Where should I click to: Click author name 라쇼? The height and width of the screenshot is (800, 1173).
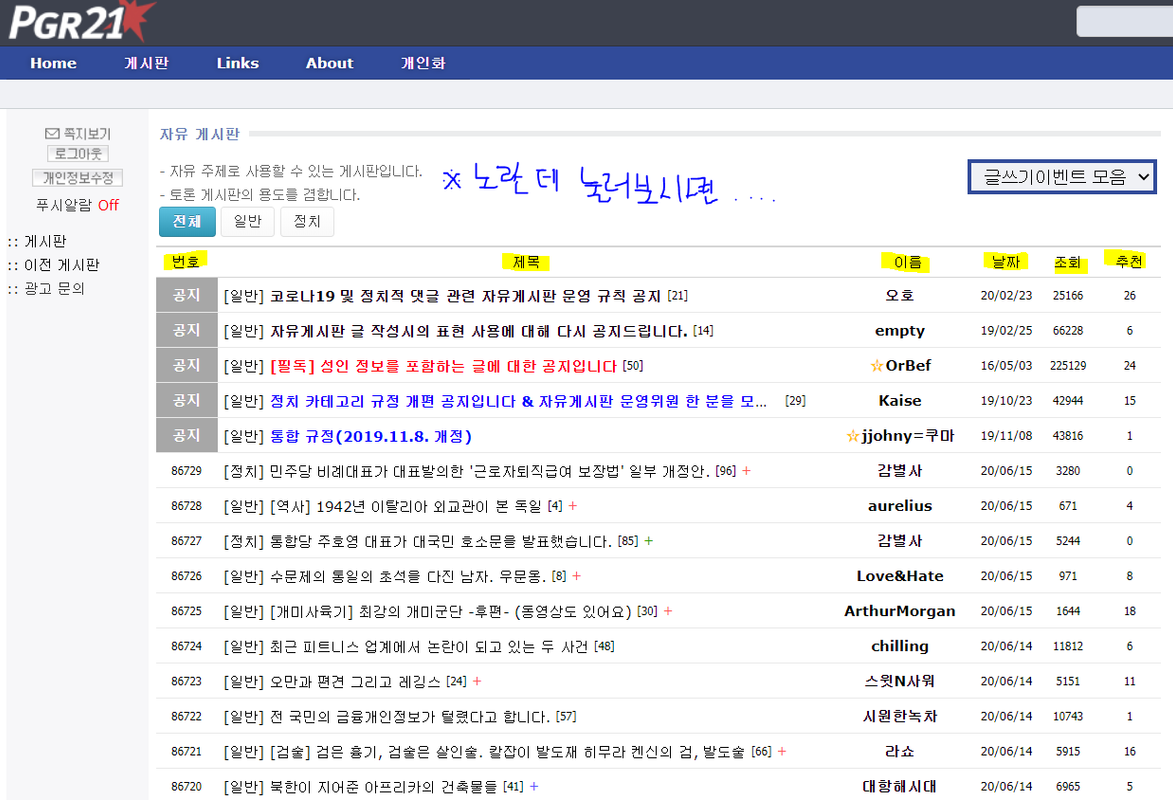(x=900, y=751)
